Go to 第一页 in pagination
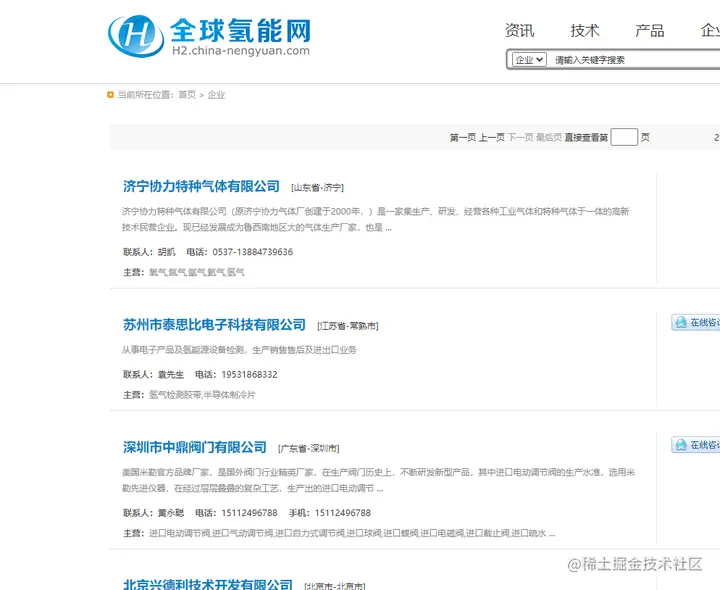The height and width of the screenshot is (590, 720). click(462, 137)
